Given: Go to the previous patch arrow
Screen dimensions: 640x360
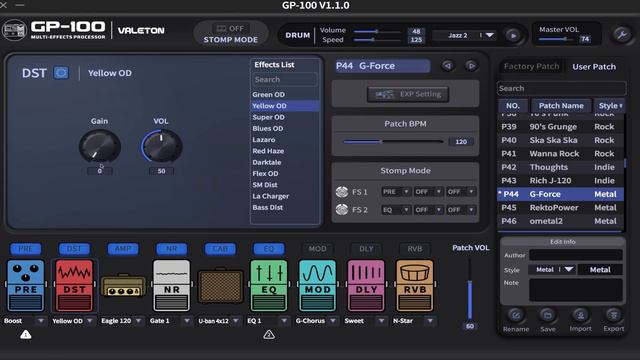Looking at the screenshot, I should 448,66.
